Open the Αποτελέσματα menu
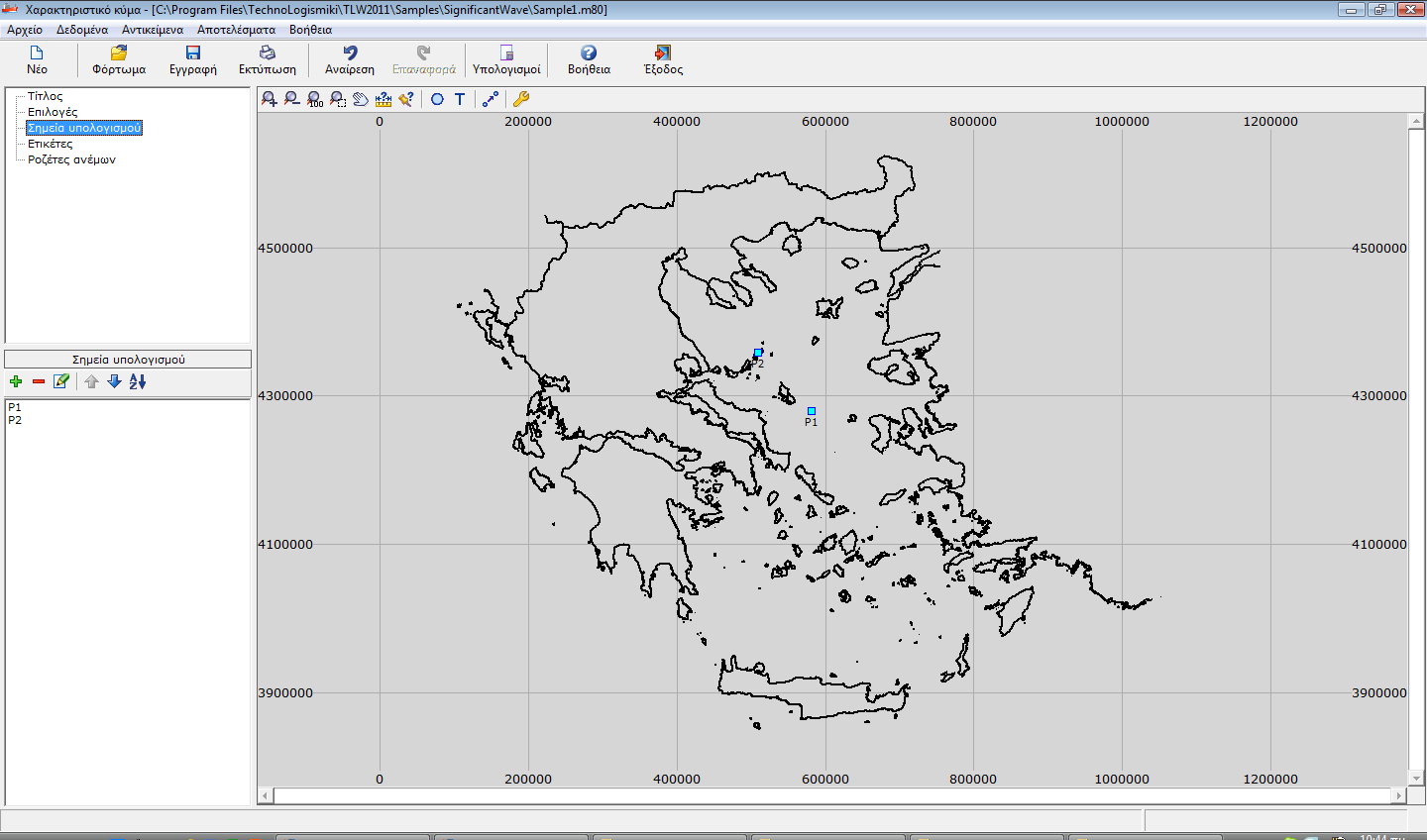The width and height of the screenshot is (1427, 840). coord(237,30)
